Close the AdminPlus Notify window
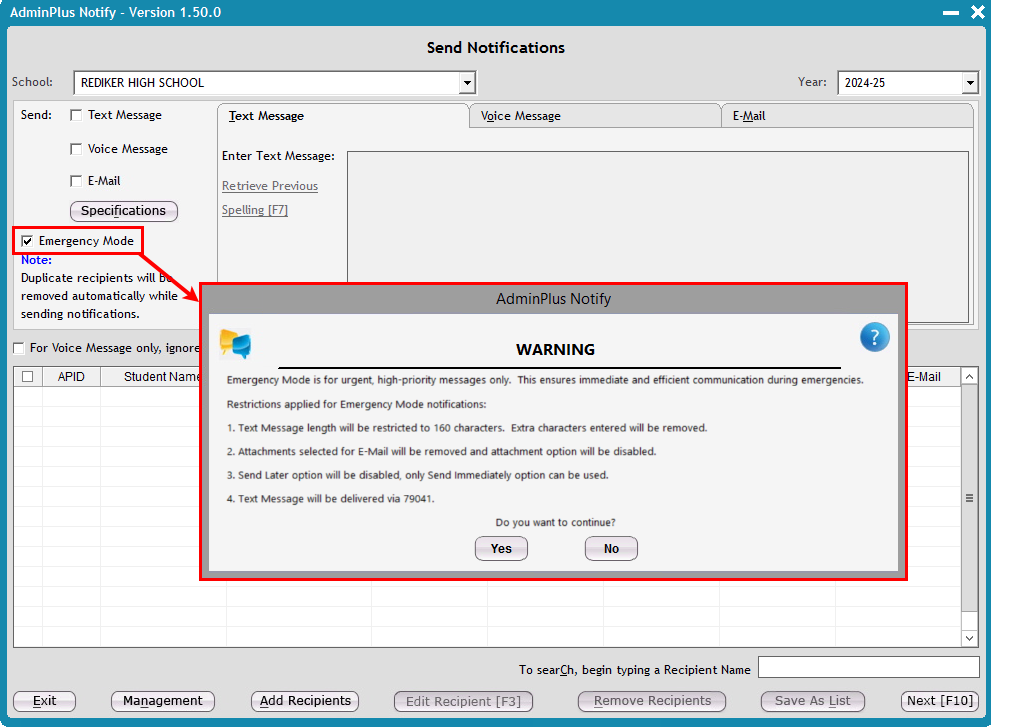This screenshot has height=727, width=1018. (978, 12)
